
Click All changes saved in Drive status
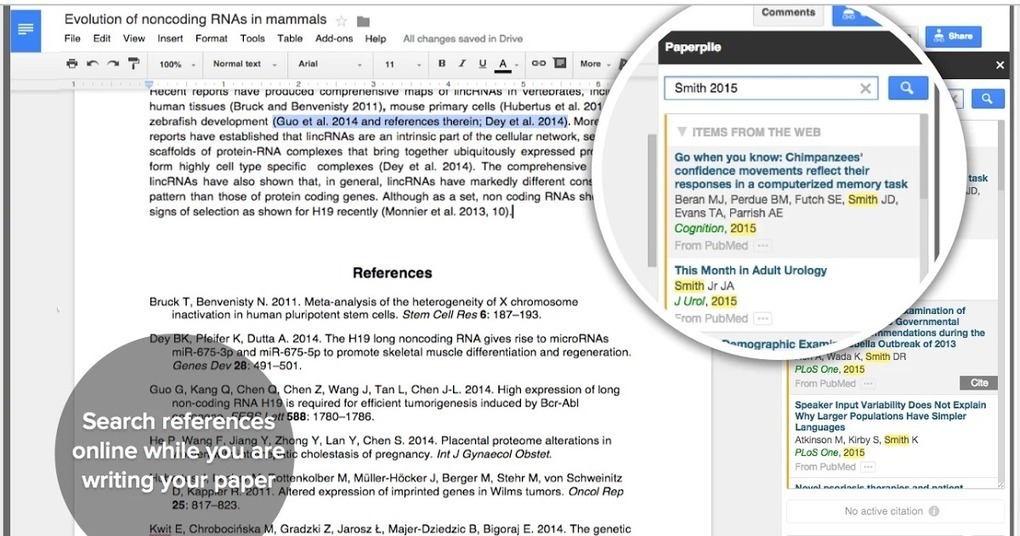(x=463, y=39)
